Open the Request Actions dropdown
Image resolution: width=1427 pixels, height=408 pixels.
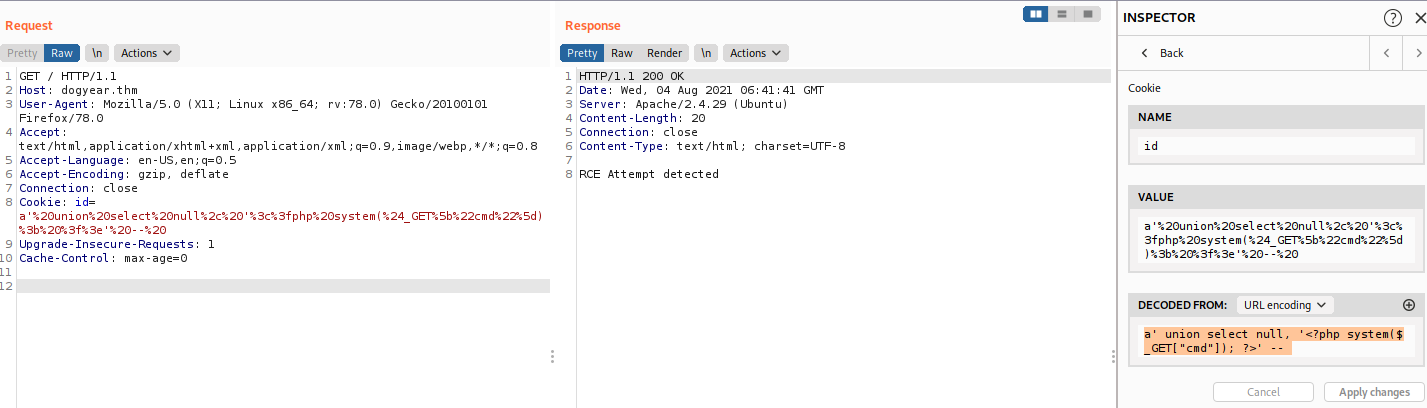click(x=146, y=53)
